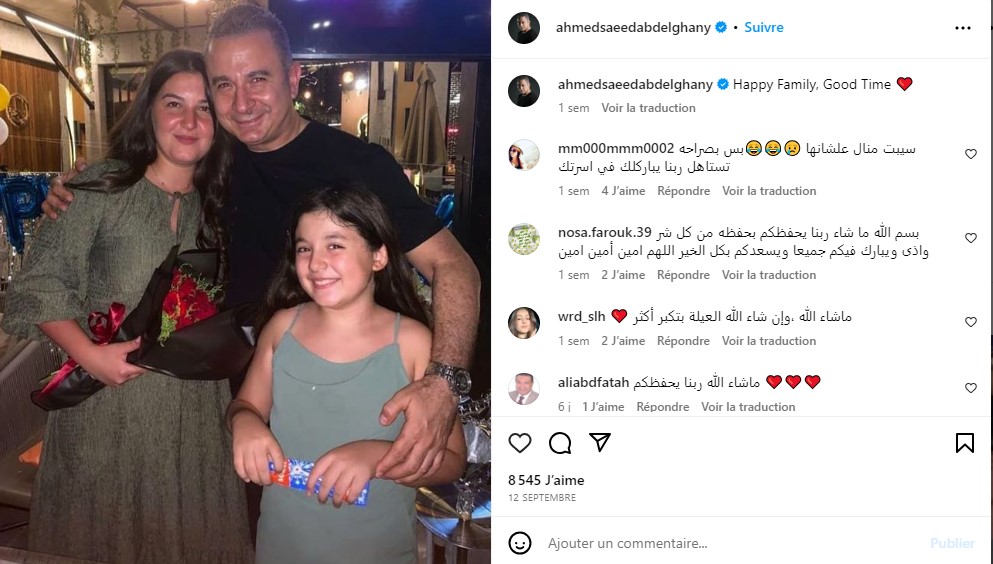Open wrd_slh's profile avatar
Screen dimensions: 993x564
click(x=524, y=323)
